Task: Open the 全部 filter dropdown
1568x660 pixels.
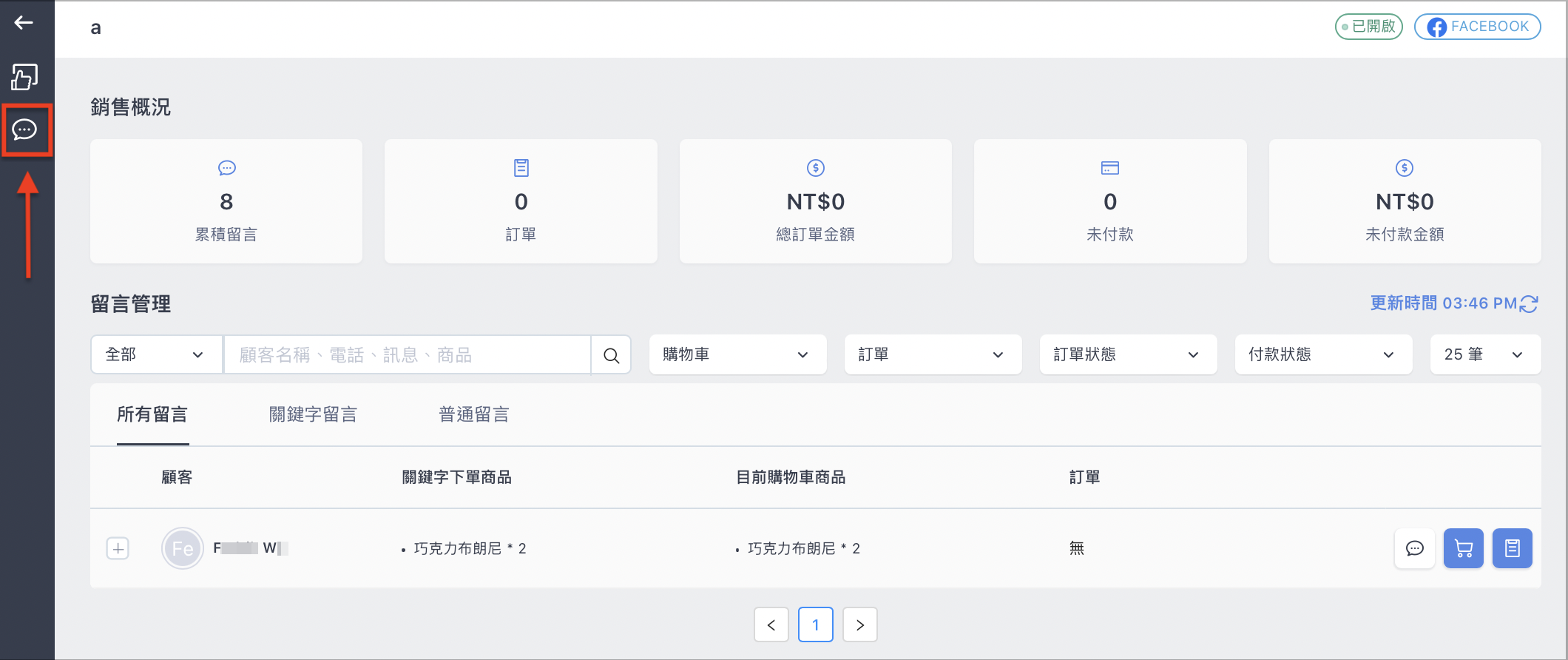Action: (x=156, y=354)
